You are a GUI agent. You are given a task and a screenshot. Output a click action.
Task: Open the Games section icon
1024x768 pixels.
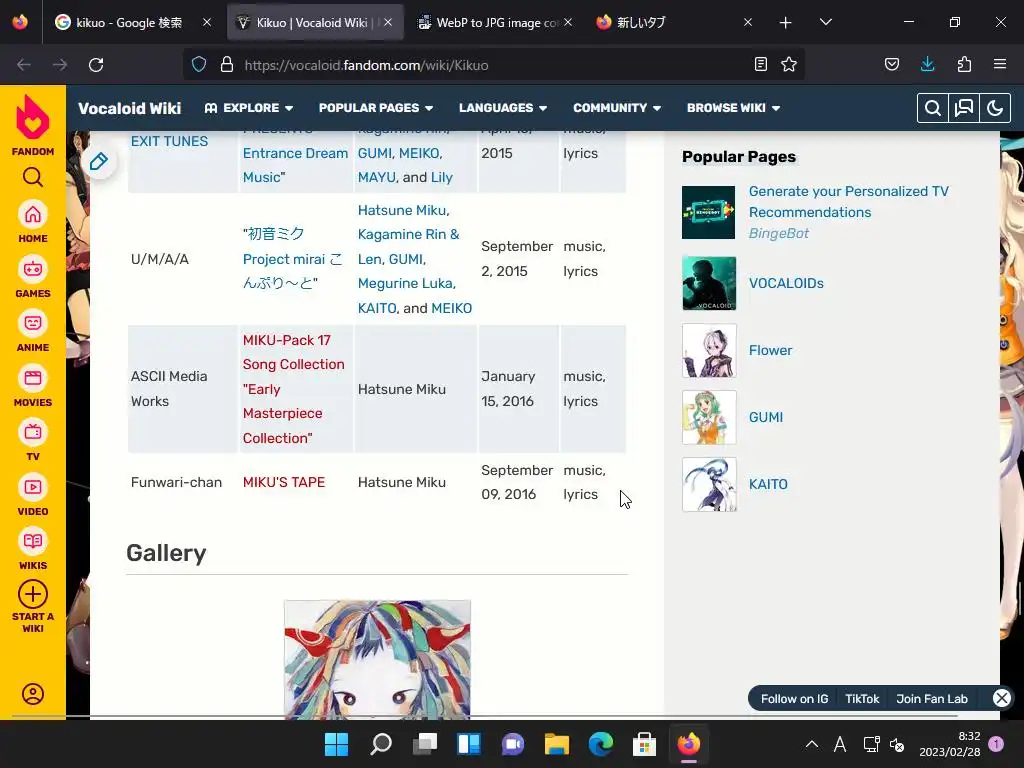[33, 269]
